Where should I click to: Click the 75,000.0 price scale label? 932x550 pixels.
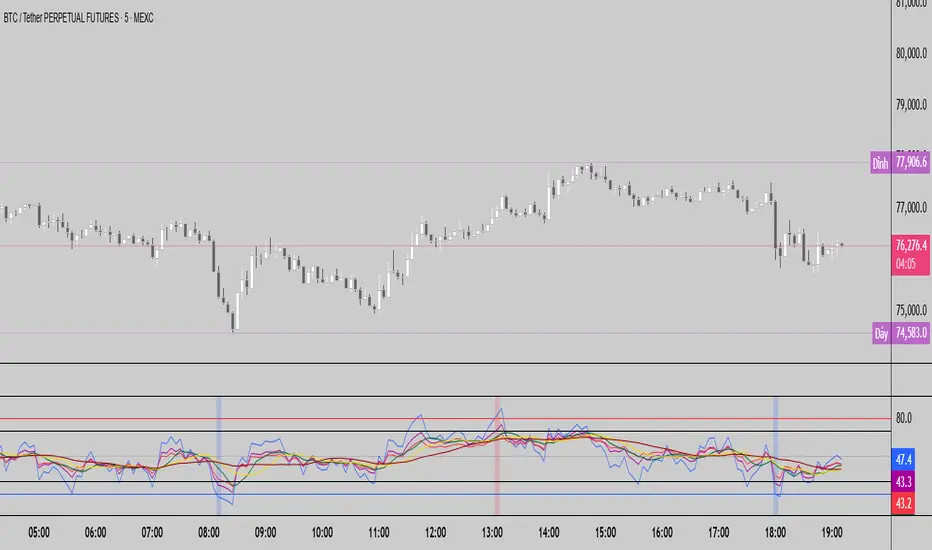pyautogui.click(x=911, y=310)
